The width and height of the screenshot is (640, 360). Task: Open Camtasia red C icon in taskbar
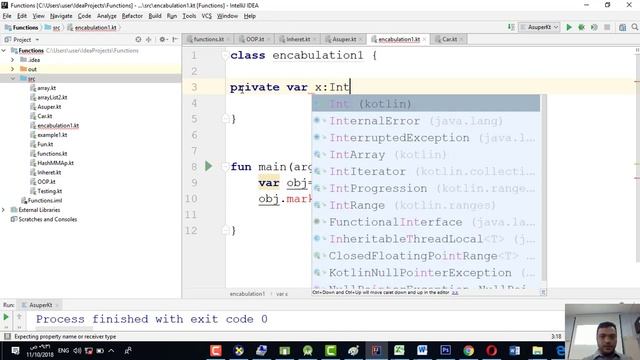click(216, 350)
